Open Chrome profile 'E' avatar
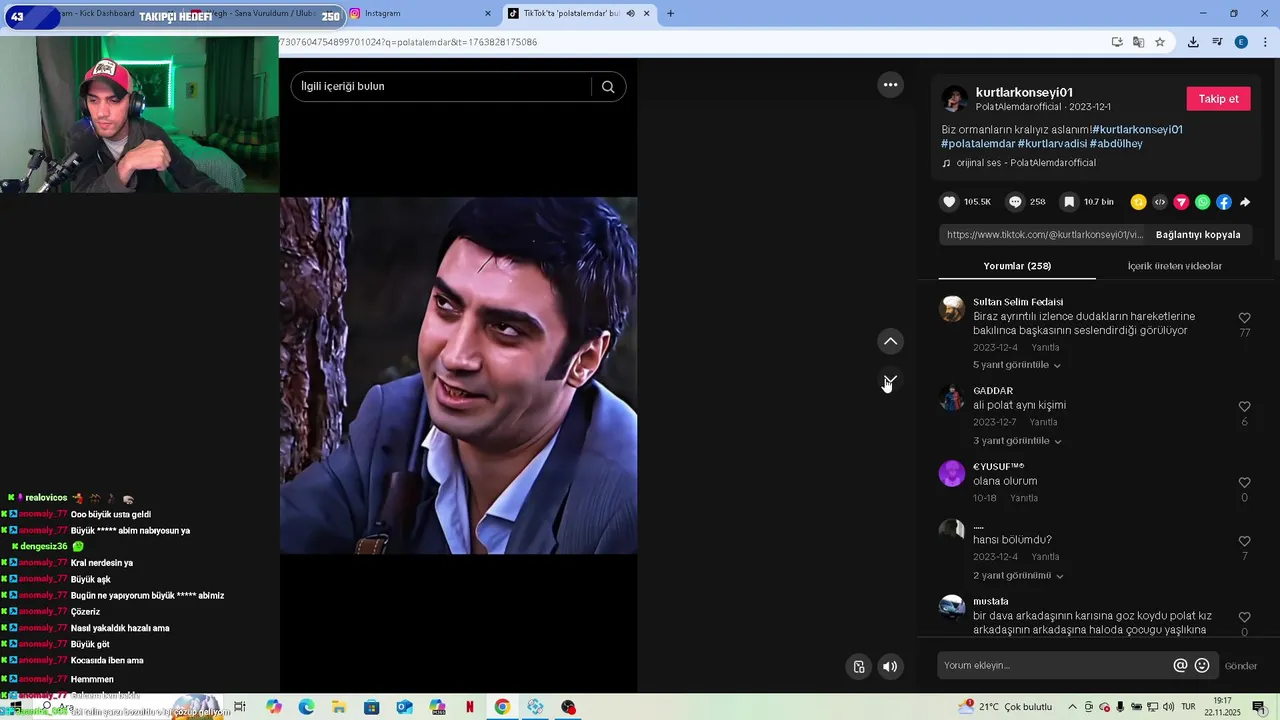This screenshot has height=720, width=1280. click(1241, 42)
